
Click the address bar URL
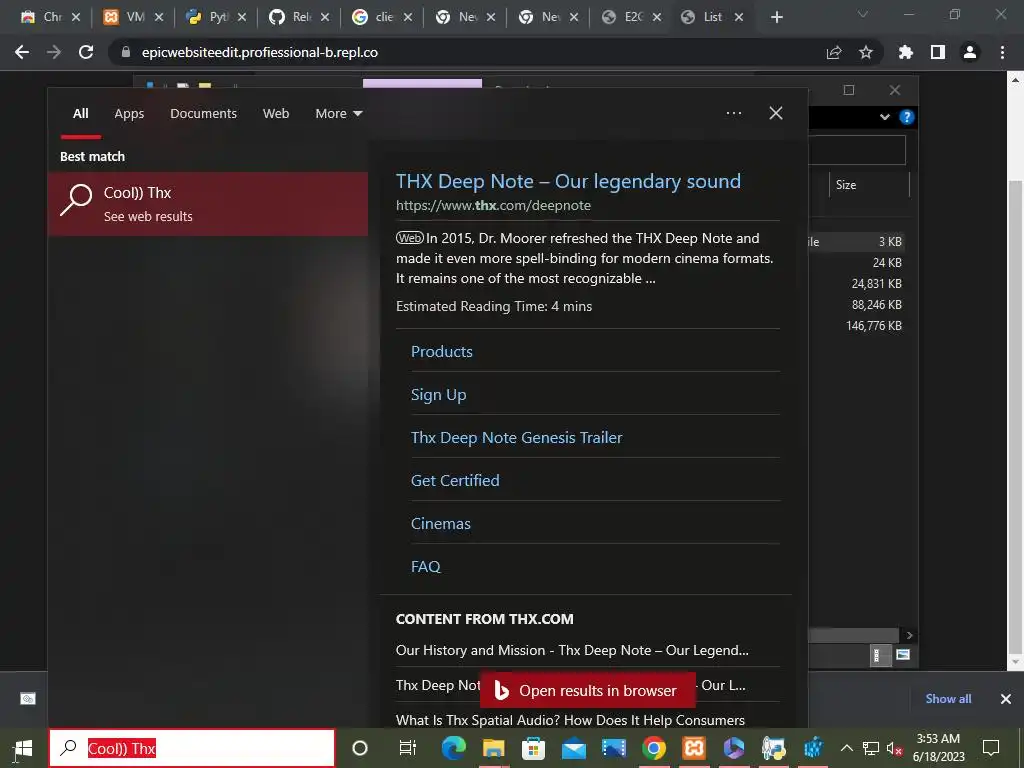tap(260, 52)
